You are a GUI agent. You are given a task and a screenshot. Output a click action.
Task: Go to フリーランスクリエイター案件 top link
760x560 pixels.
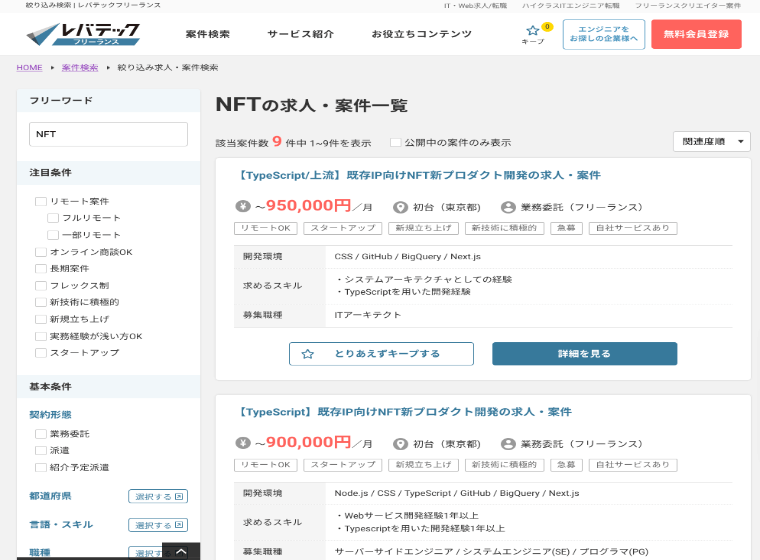(688, 5)
